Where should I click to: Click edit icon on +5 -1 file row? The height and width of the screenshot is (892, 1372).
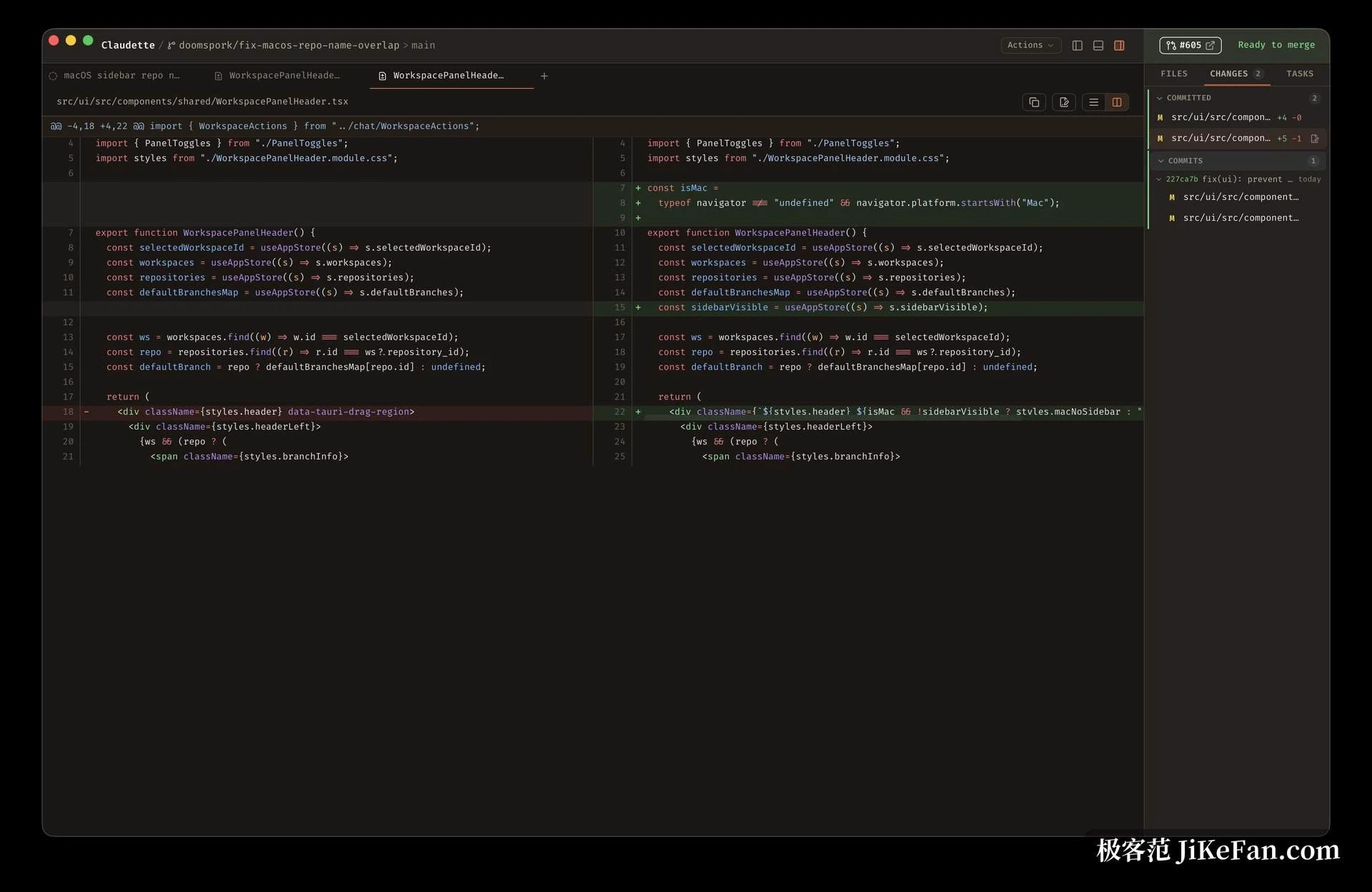click(1315, 139)
